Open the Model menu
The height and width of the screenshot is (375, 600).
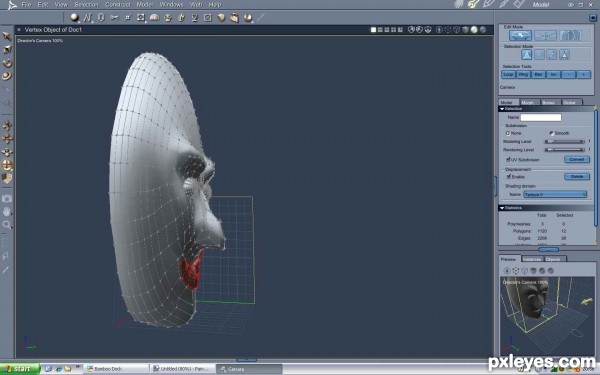point(145,5)
